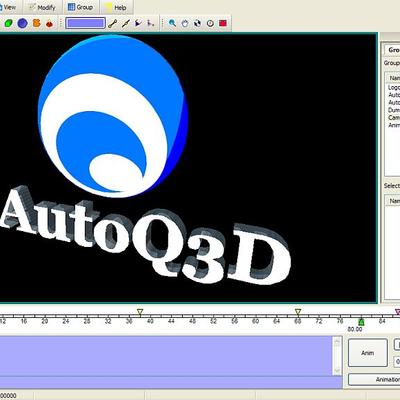
Task: Click frame 44 on timeline ruler
Action: point(171,321)
